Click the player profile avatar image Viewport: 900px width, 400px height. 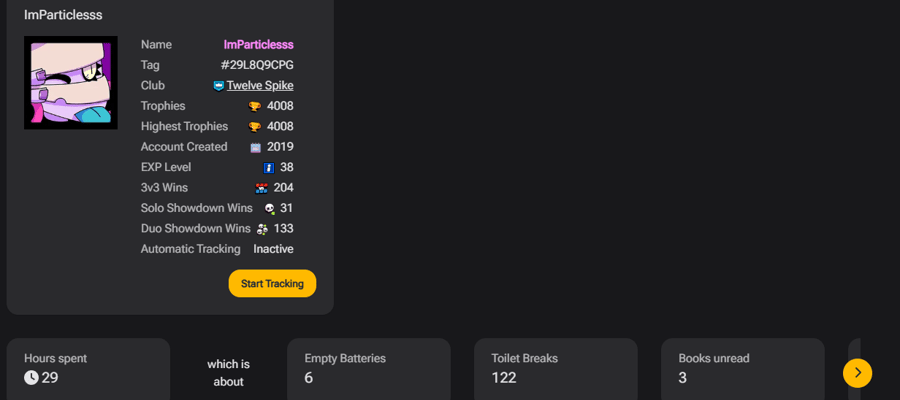click(71, 83)
